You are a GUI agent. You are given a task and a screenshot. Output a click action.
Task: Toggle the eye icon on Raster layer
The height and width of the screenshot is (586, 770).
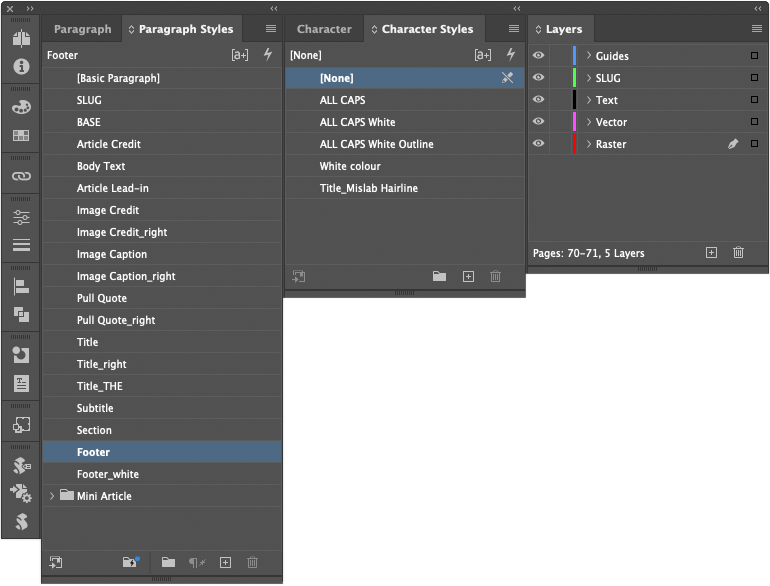pos(539,143)
